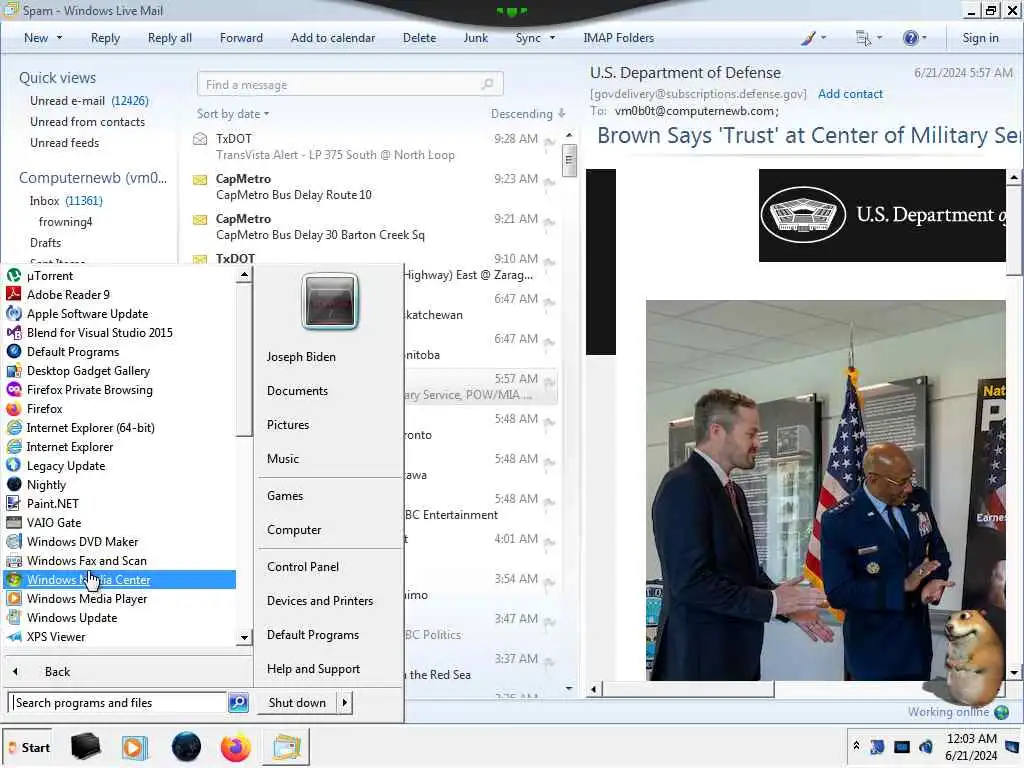
Task: Open the Shut down options arrow
Action: click(344, 703)
